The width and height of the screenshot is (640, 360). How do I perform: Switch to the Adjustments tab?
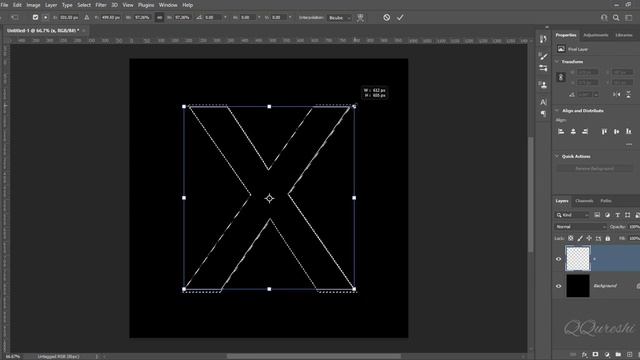596,35
